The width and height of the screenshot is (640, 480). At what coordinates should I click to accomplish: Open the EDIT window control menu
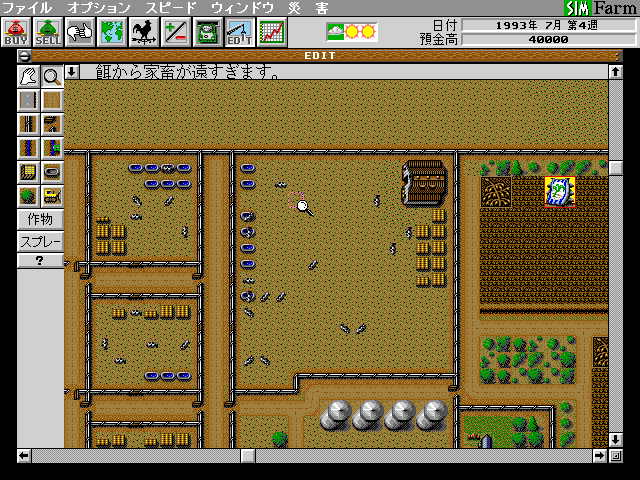pos(24,56)
